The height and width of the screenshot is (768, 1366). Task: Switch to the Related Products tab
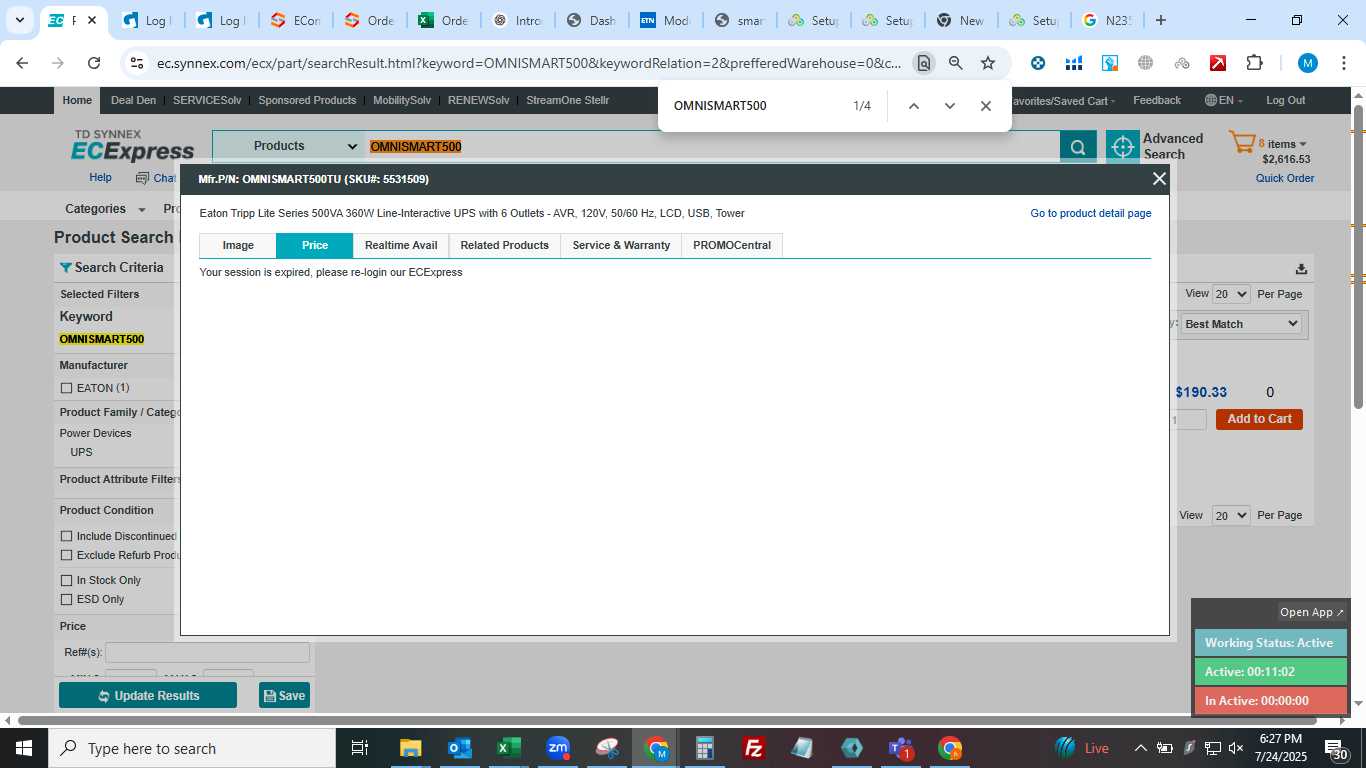point(505,245)
